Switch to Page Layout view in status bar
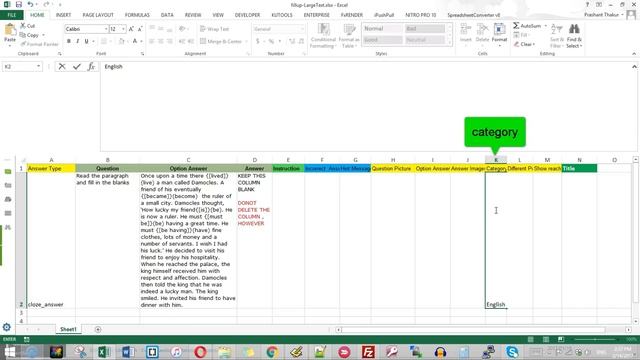Viewport: 640px width, 360px height. [x=546, y=340]
